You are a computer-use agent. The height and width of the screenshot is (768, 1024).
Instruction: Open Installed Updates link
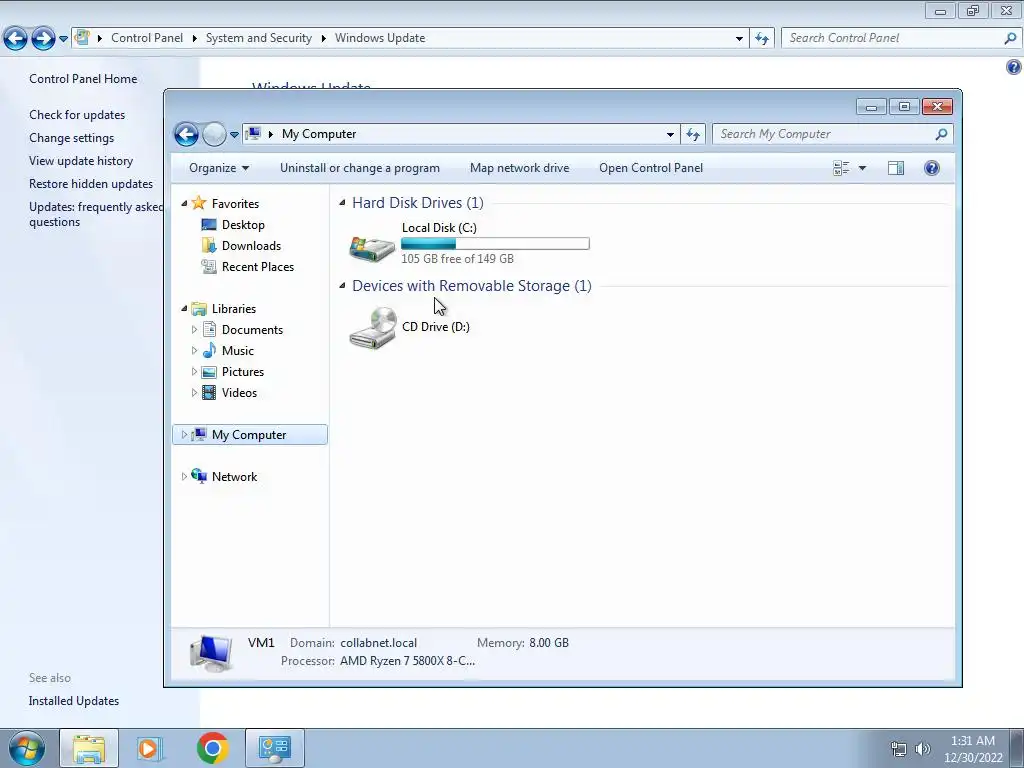pyautogui.click(x=74, y=701)
